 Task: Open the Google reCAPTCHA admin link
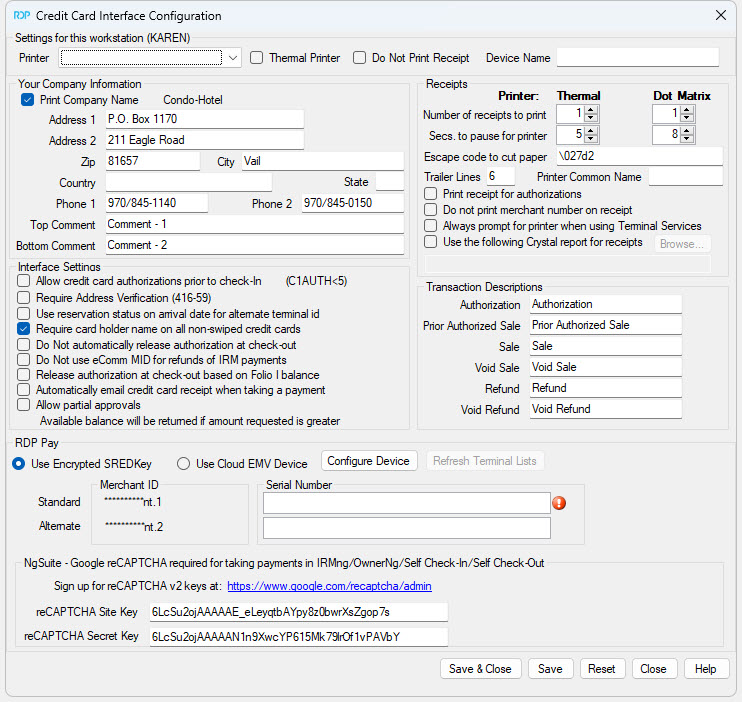(x=328, y=586)
